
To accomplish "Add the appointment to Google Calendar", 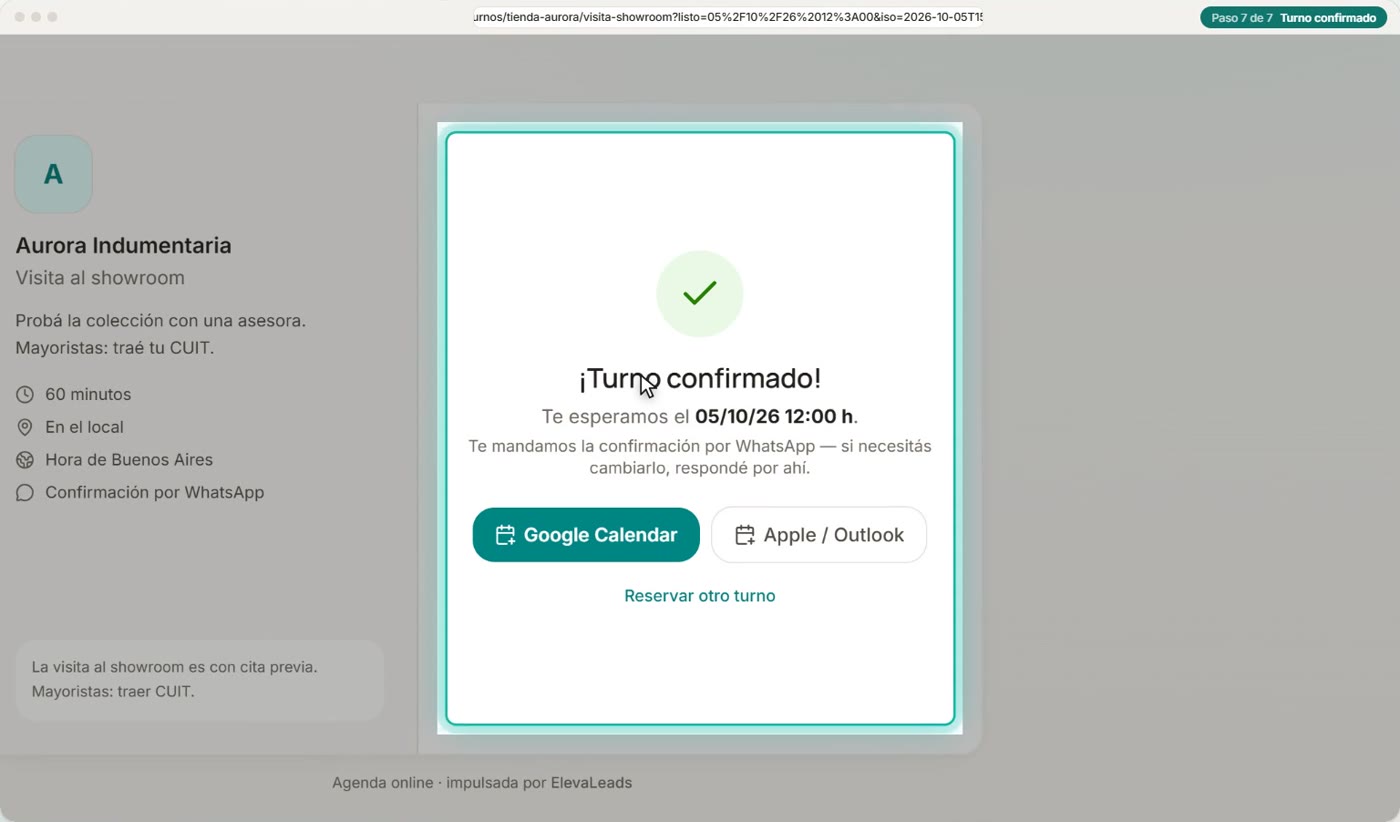I will pos(586,535).
